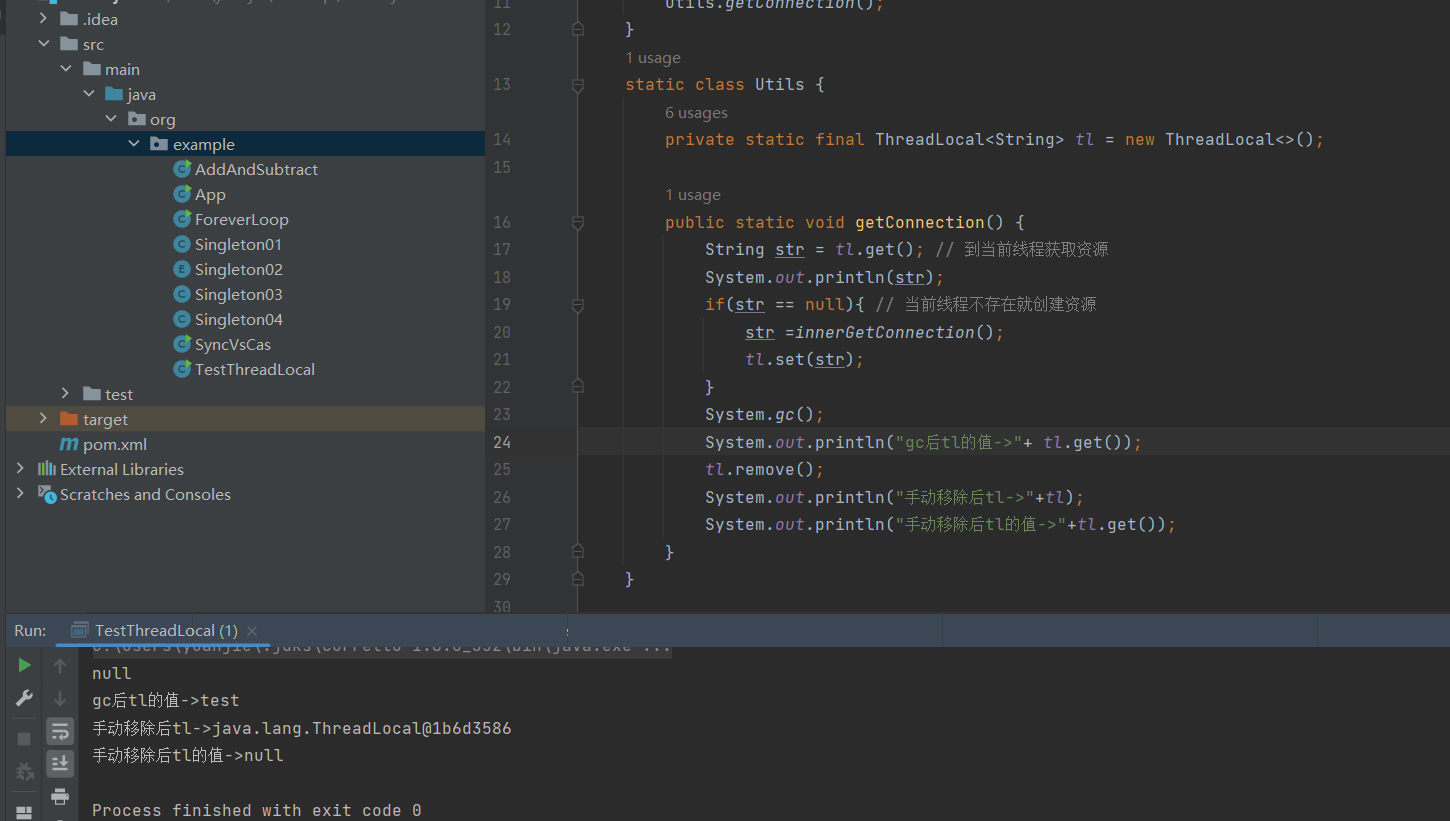This screenshot has height=821, width=1450.
Task: Click '1 usage' hint above class Utils
Action: pyautogui.click(x=653, y=58)
